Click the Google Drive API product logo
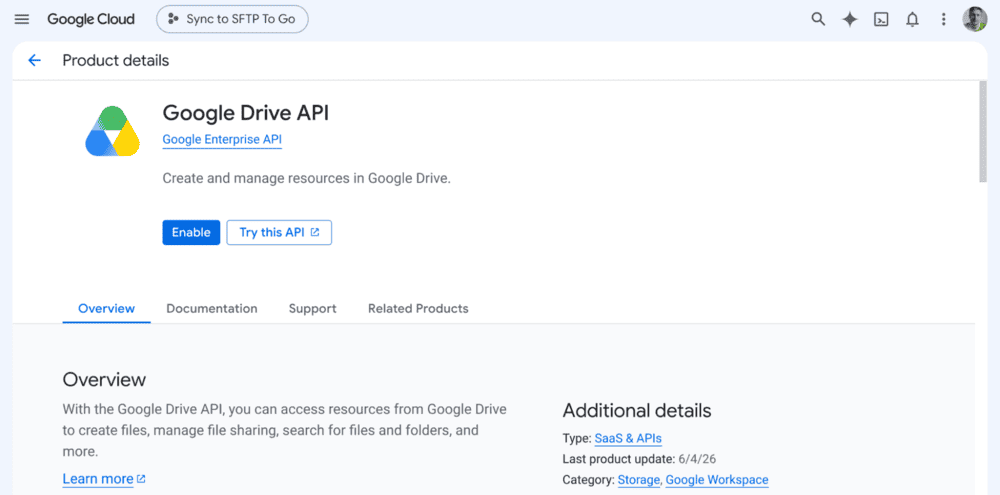This screenshot has width=1000, height=495. pos(112,131)
